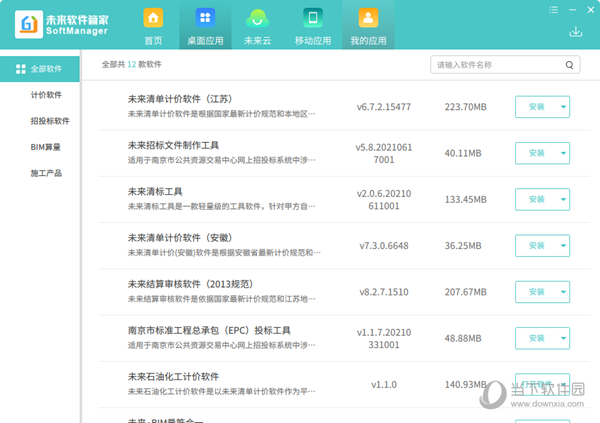Viewport: 600px width, 423px height.
Task: Open the 首页 home icon
Action: 153,26
